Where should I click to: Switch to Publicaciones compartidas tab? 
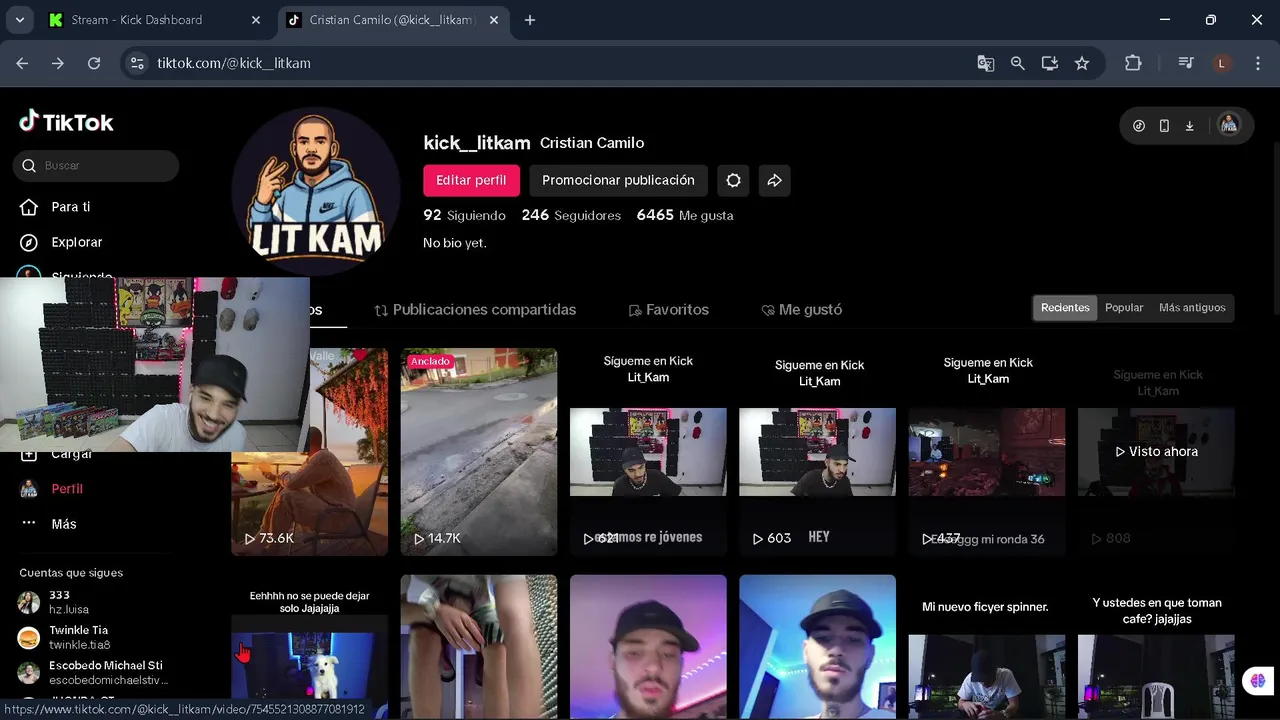[475, 310]
